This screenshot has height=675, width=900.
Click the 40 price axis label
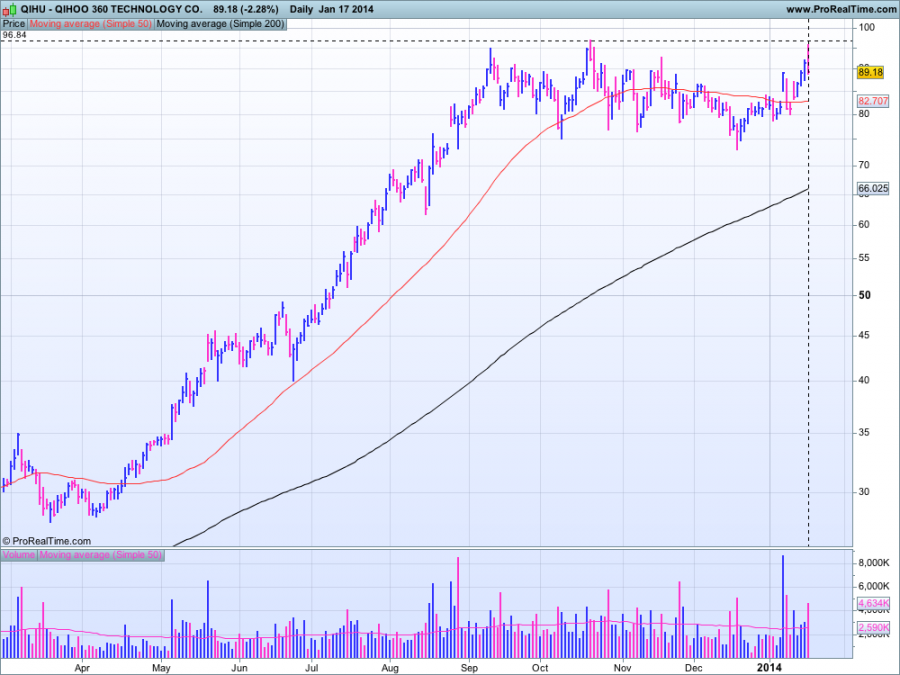point(864,380)
